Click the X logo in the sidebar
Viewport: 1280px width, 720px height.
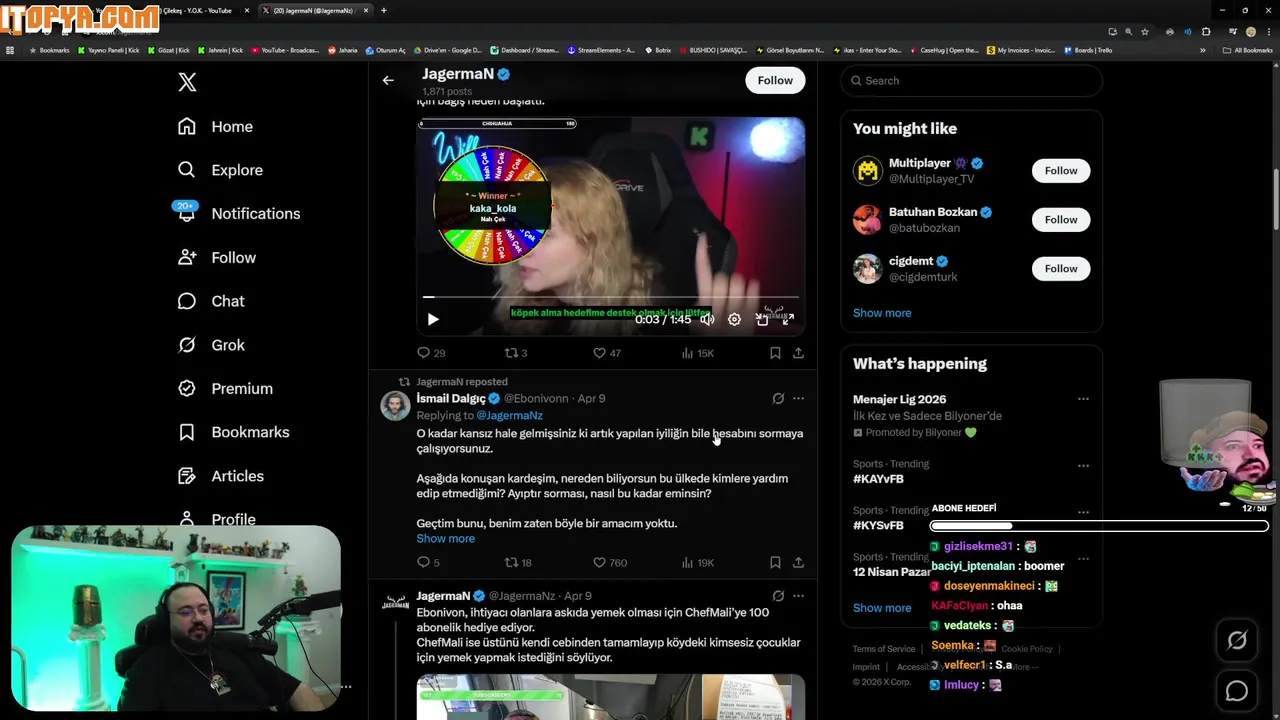pos(187,82)
